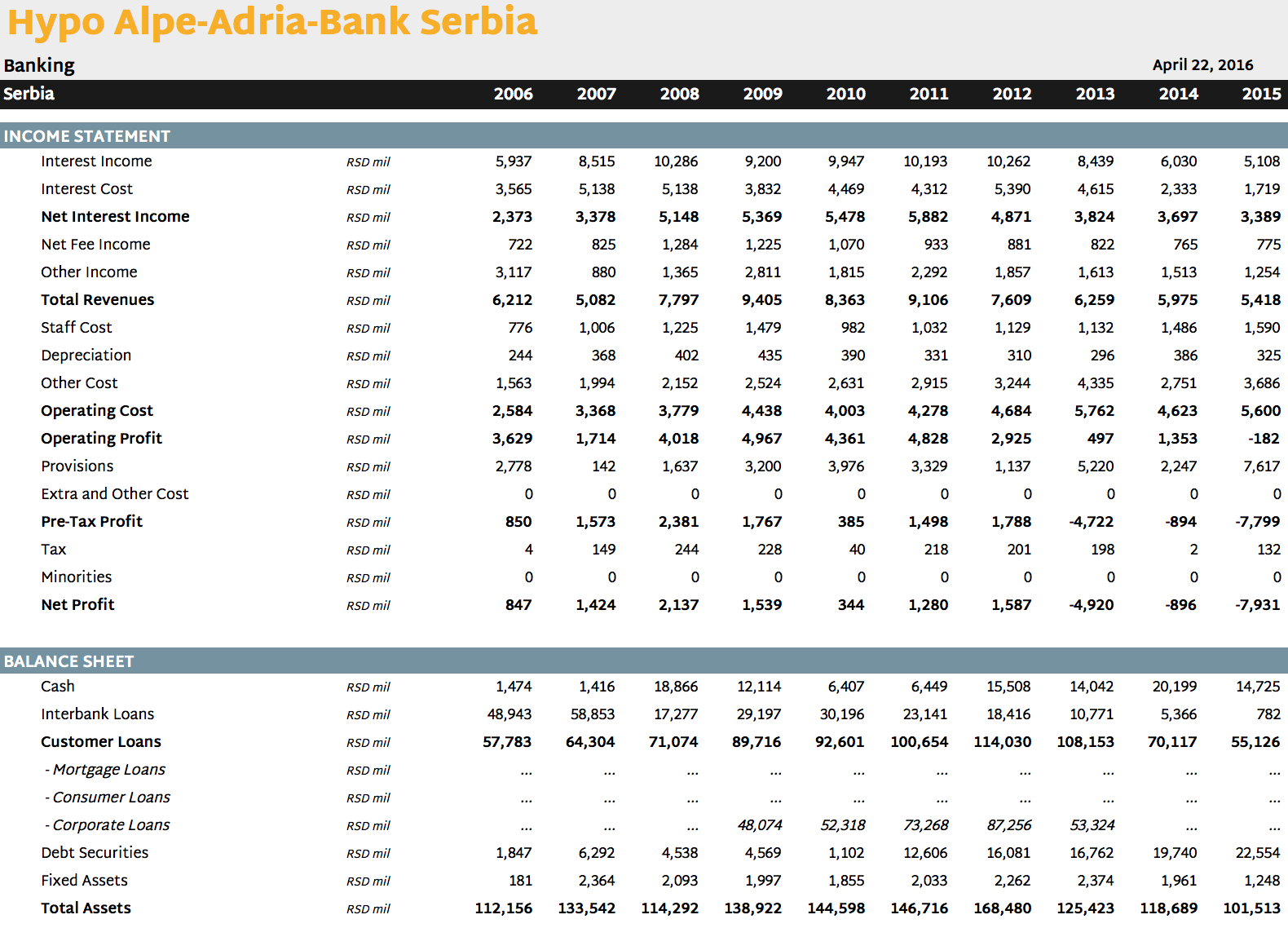Click Total Revenues 2009 value 9,405
This screenshot has width=1288, height=928.
[762, 300]
